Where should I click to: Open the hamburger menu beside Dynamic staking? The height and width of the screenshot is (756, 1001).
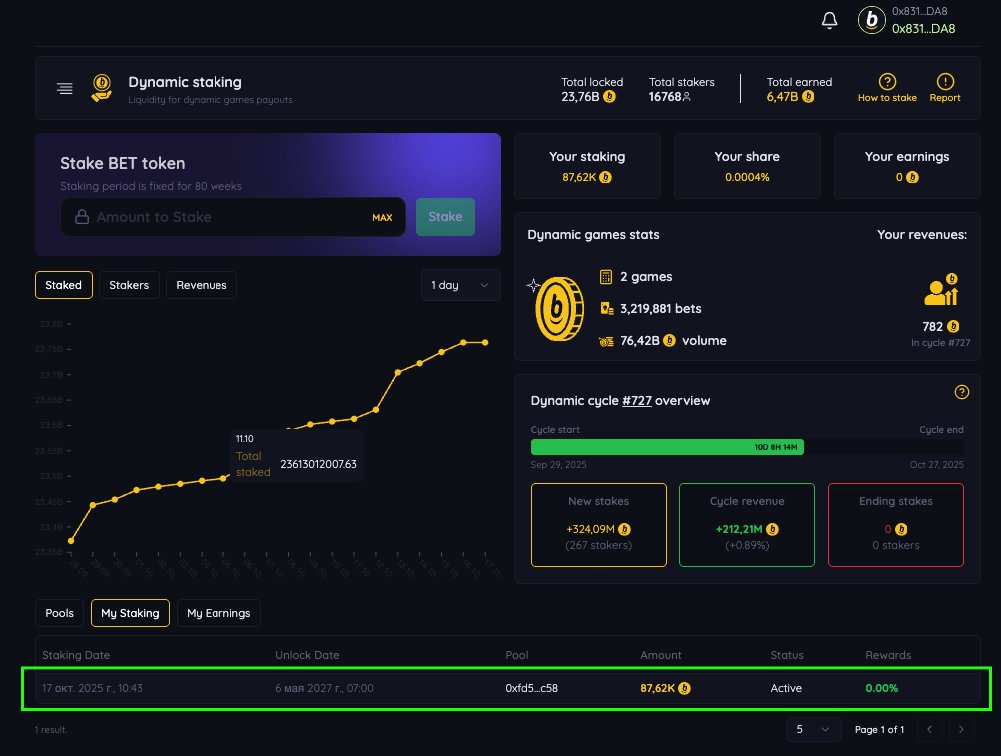pyautogui.click(x=64, y=88)
